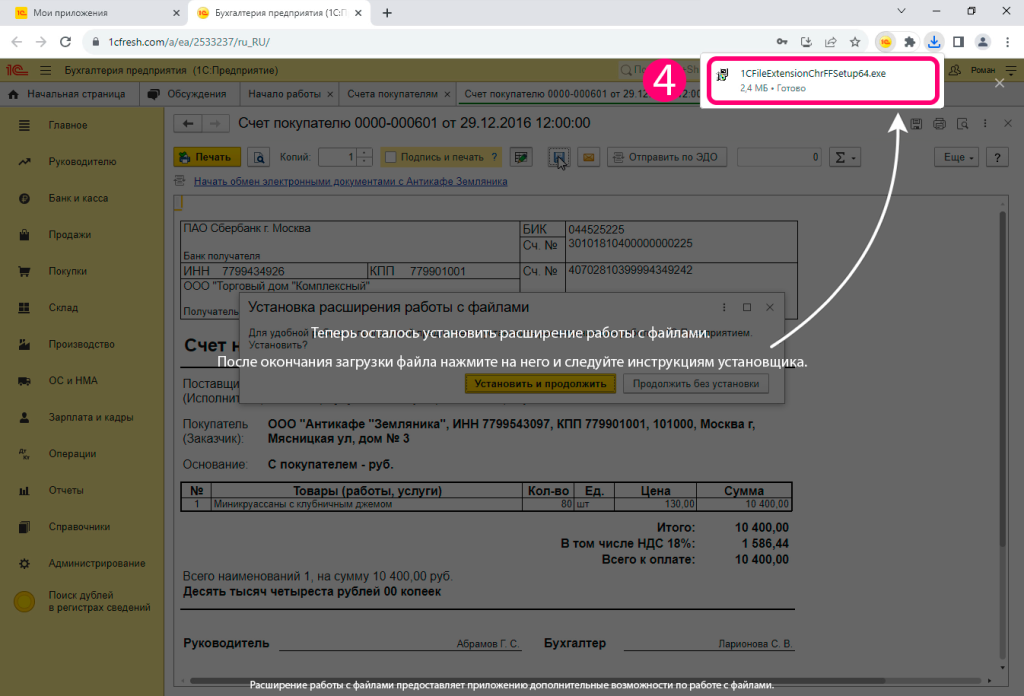Reload the page
The width and height of the screenshot is (1024, 696).
[x=65, y=42]
